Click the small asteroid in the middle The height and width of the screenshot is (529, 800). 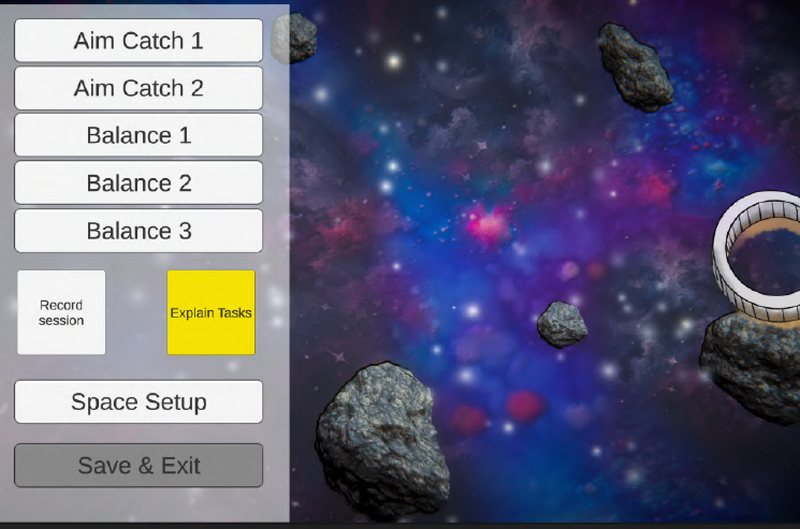point(562,324)
